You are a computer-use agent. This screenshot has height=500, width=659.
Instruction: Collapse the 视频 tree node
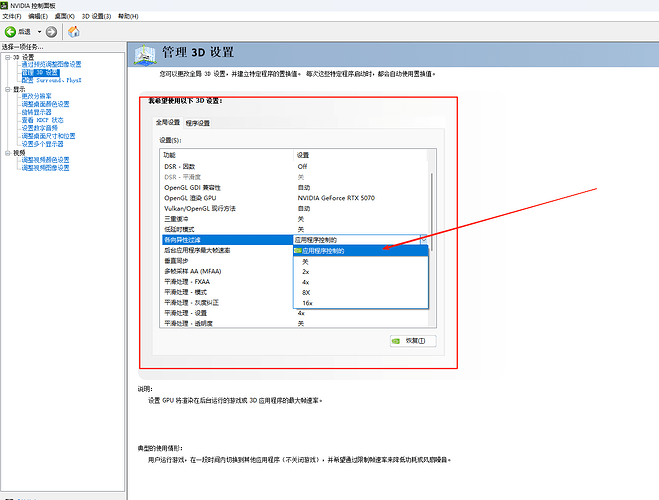click(8, 153)
